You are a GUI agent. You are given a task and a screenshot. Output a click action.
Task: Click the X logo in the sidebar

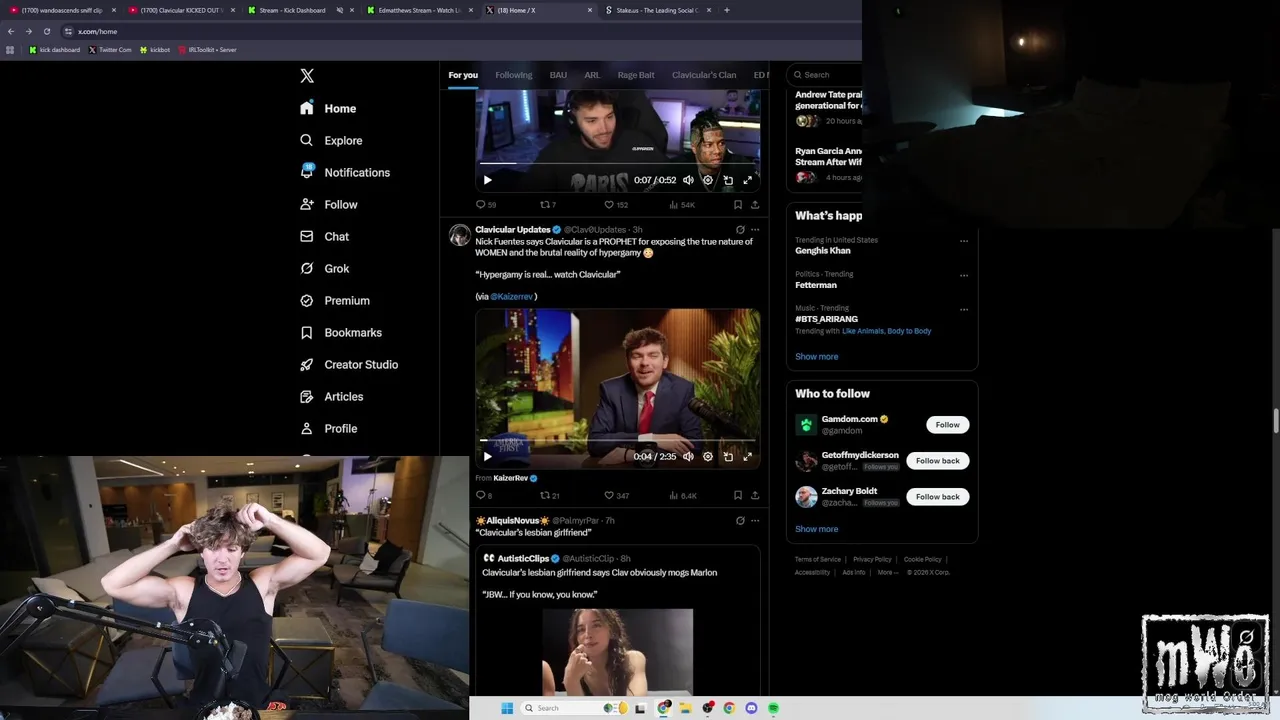point(307,76)
